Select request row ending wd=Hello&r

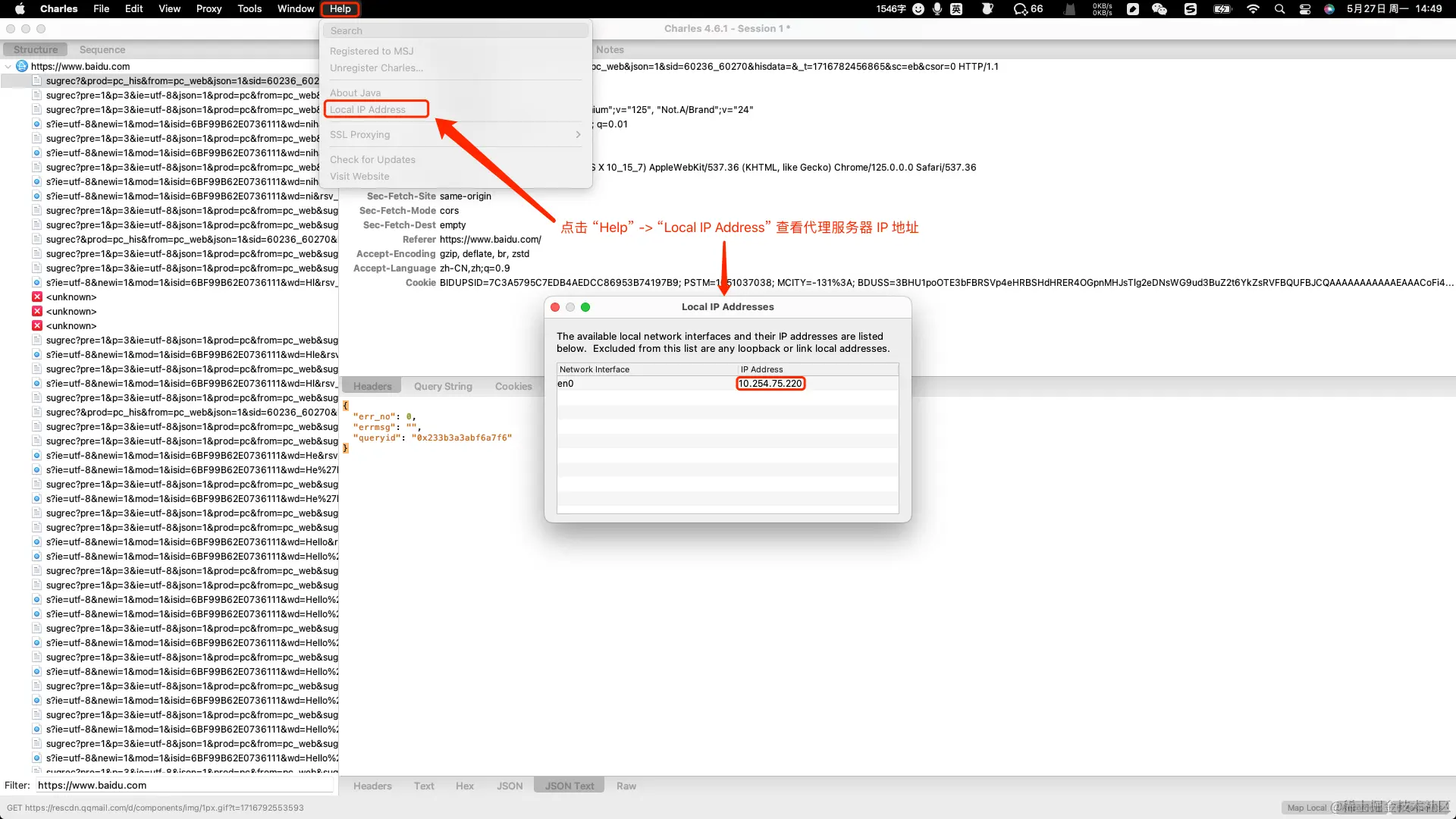click(184, 542)
